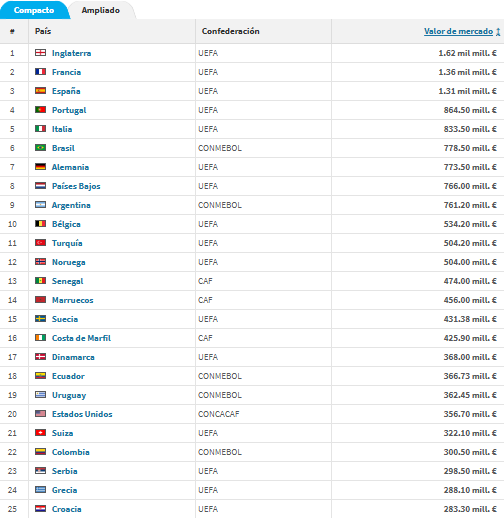Click the Denmark flag icon

[40, 357]
